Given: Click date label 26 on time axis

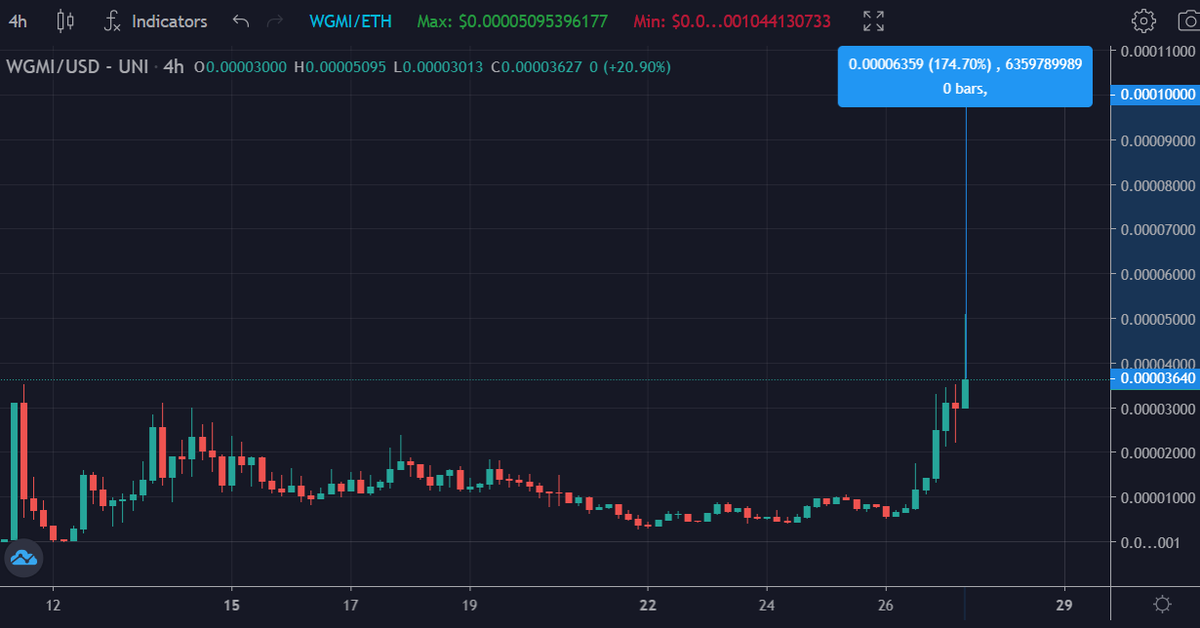Looking at the screenshot, I should pyautogui.click(x=886, y=605).
